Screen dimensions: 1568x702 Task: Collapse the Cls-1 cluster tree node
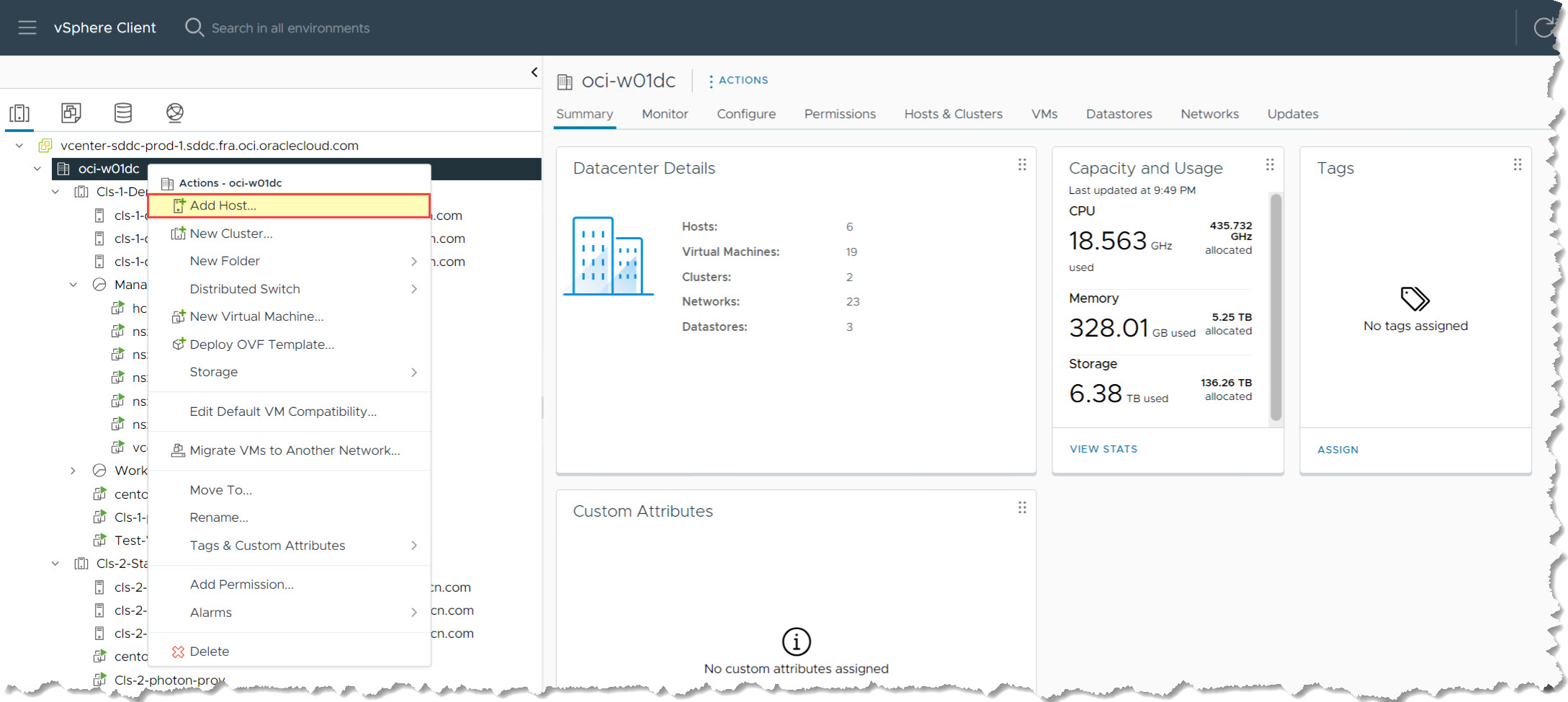point(55,192)
